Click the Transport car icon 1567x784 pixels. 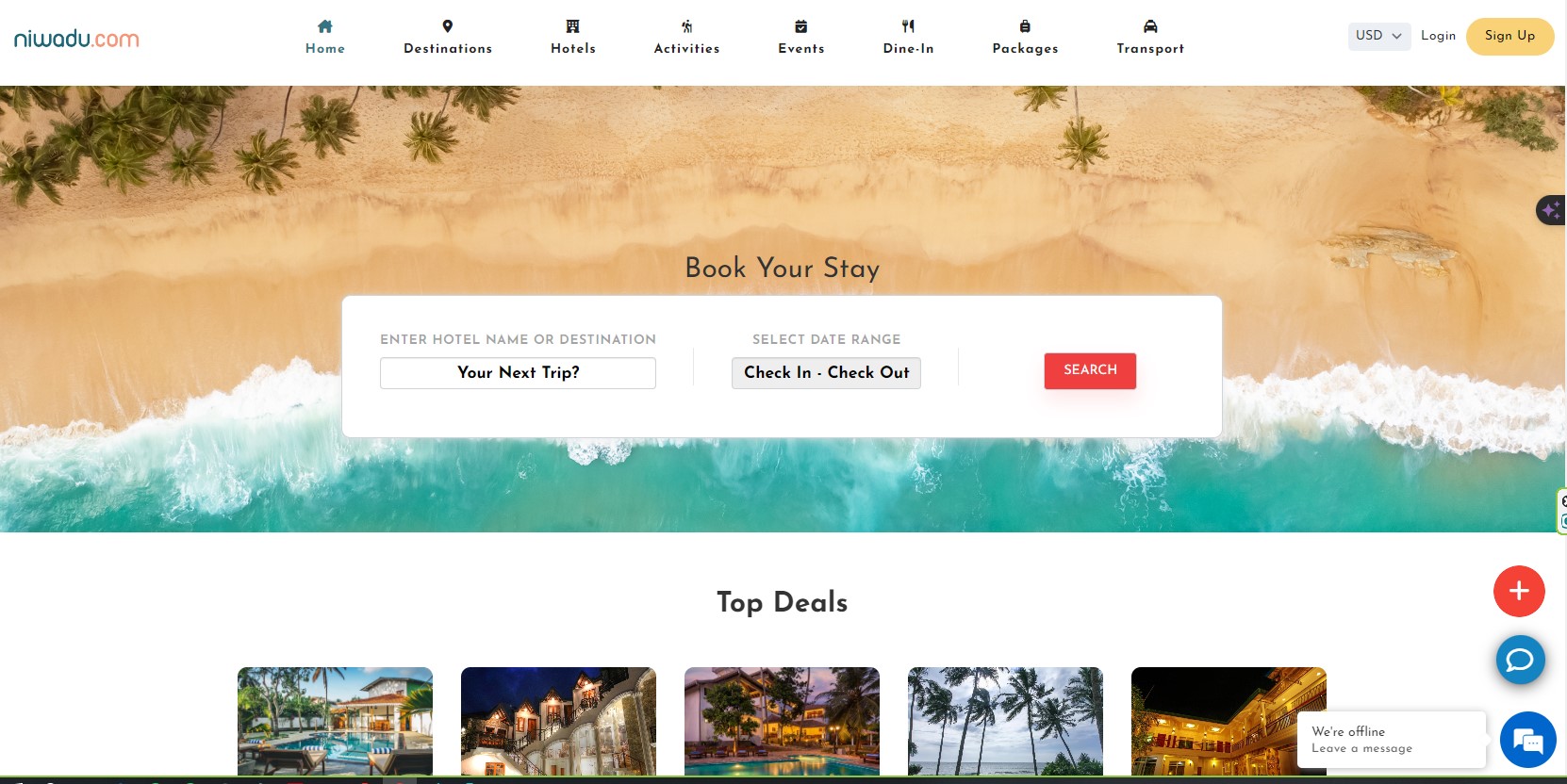point(1150,26)
